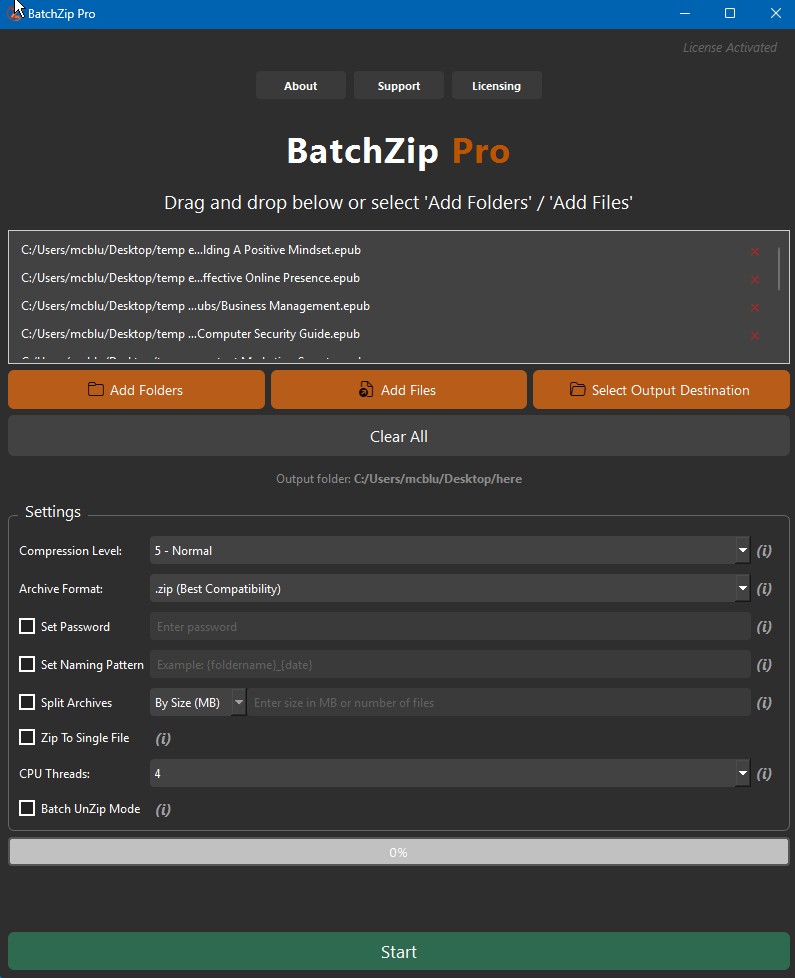Click the file list scrollbar

(x=779, y=268)
